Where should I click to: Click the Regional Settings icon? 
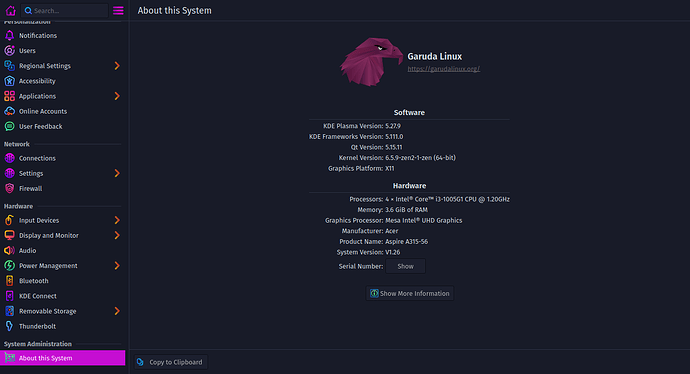[x=9, y=66]
